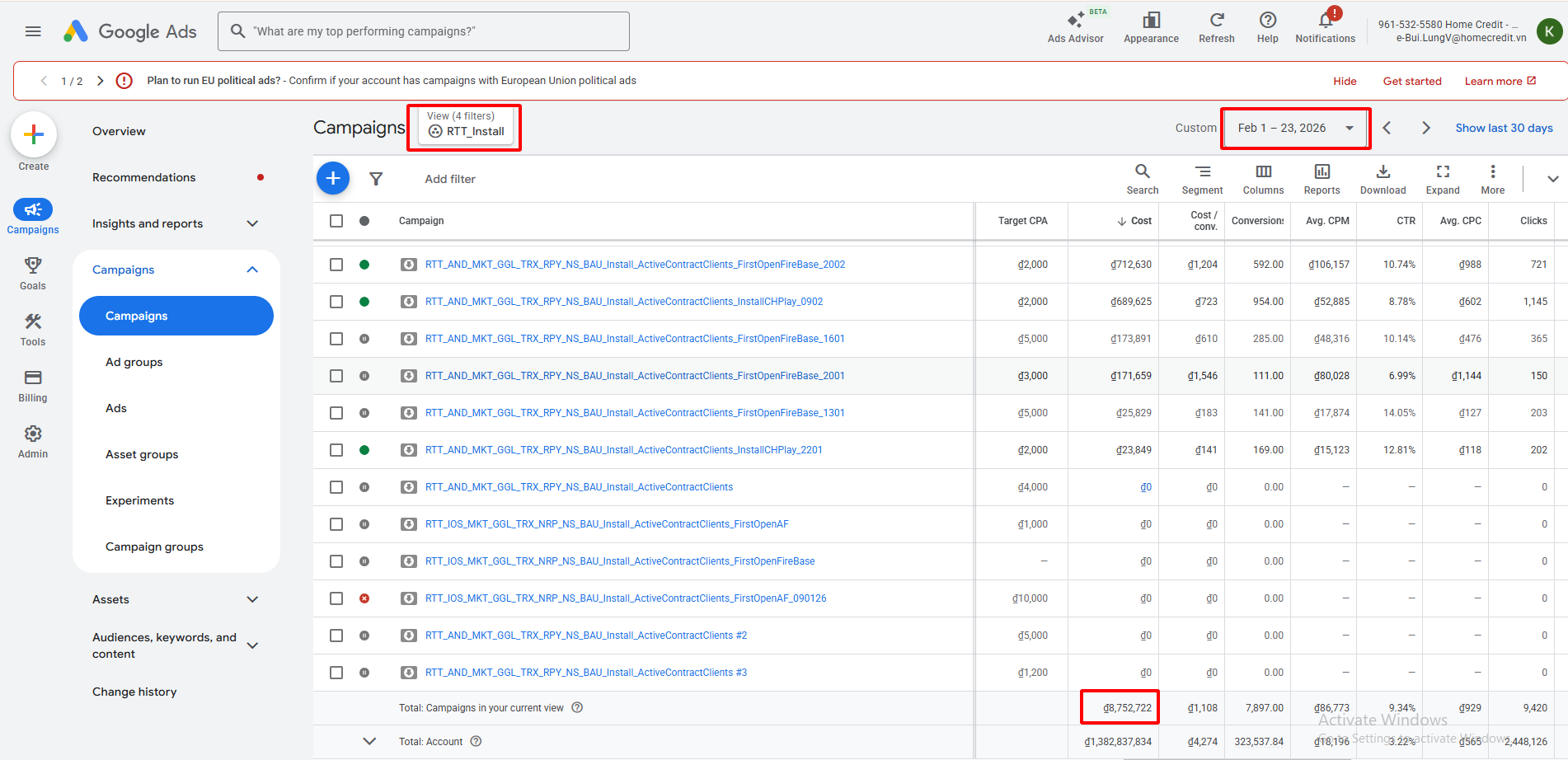Toggle the select-all campaigns checkbox
1568x760 pixels.
tap(336, 221)
